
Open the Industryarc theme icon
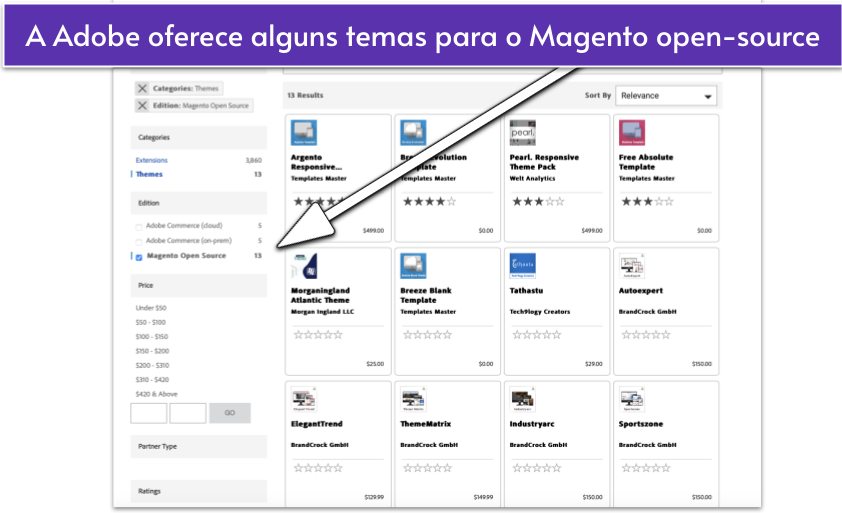(522, 399)
